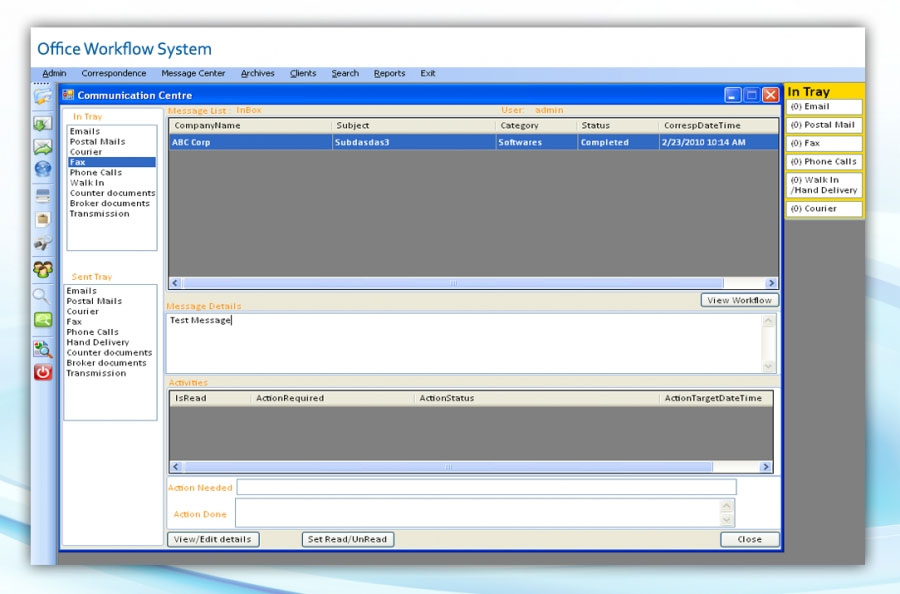This screenshot has height=594, width=900.
Task: Select Courier in the In Tray list
Action: coord(86,152)
